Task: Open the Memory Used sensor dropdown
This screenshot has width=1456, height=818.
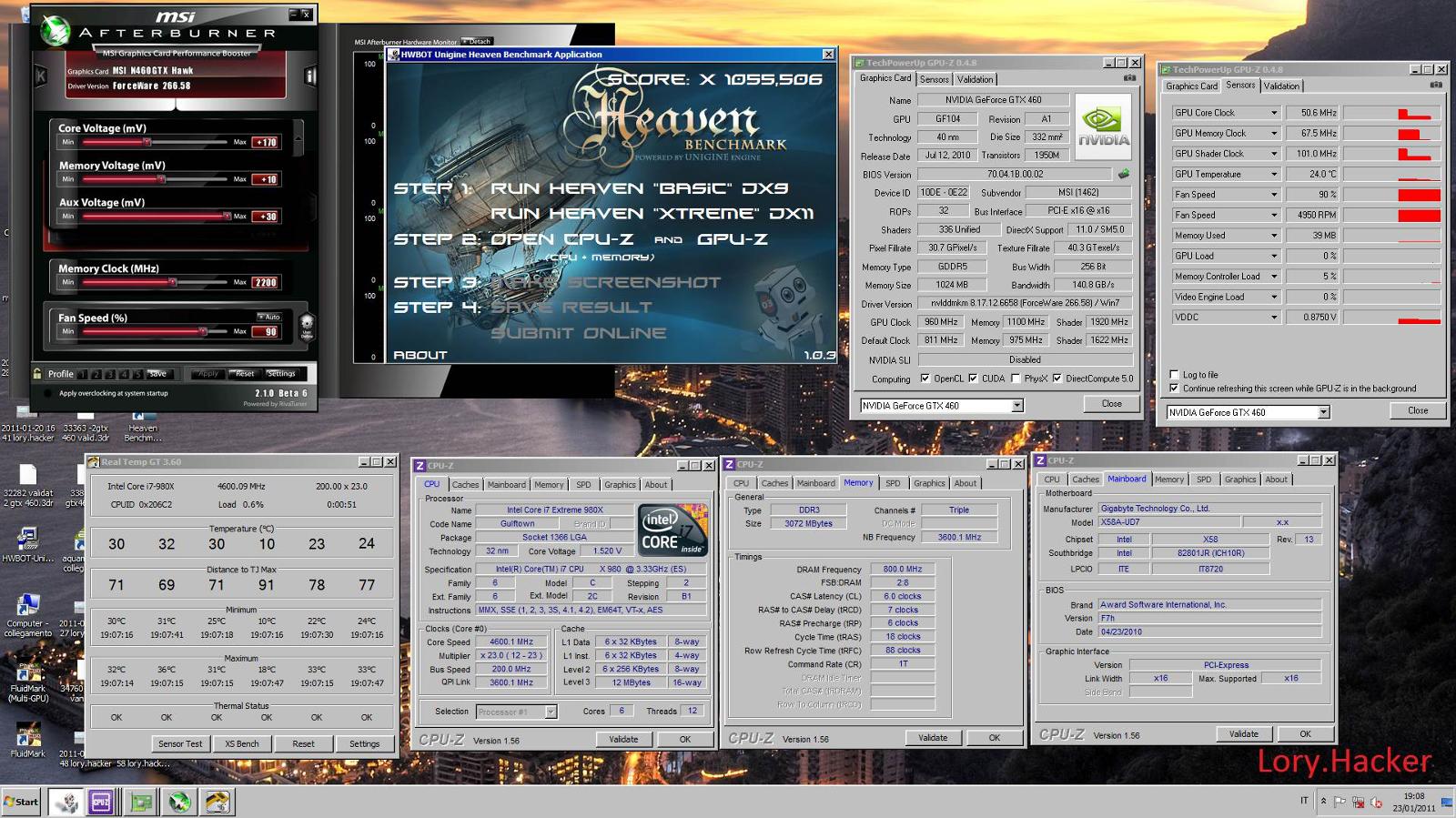Action: (x=1274, y=236)
